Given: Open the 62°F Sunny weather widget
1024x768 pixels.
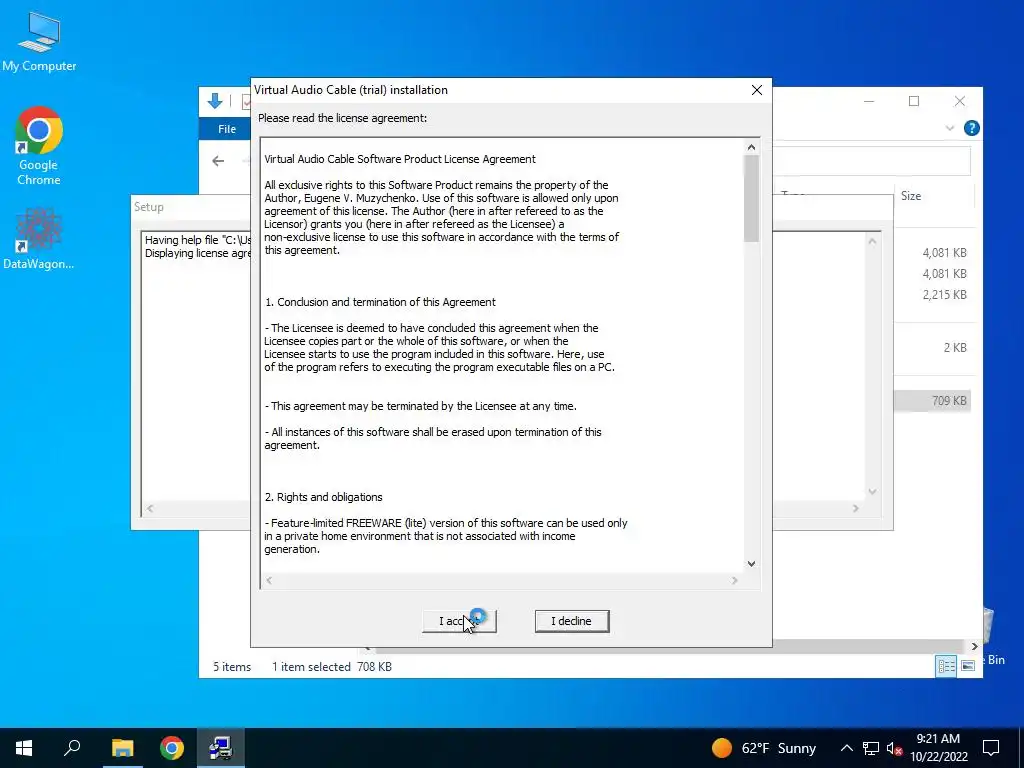Looking at the screenshot, I should tap(763, 748).
